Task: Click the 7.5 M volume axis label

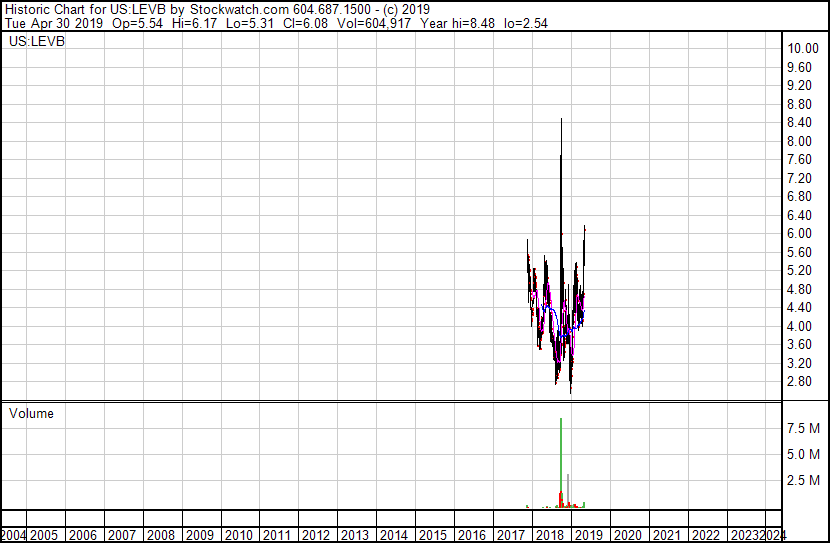Action: click(804, 428)
